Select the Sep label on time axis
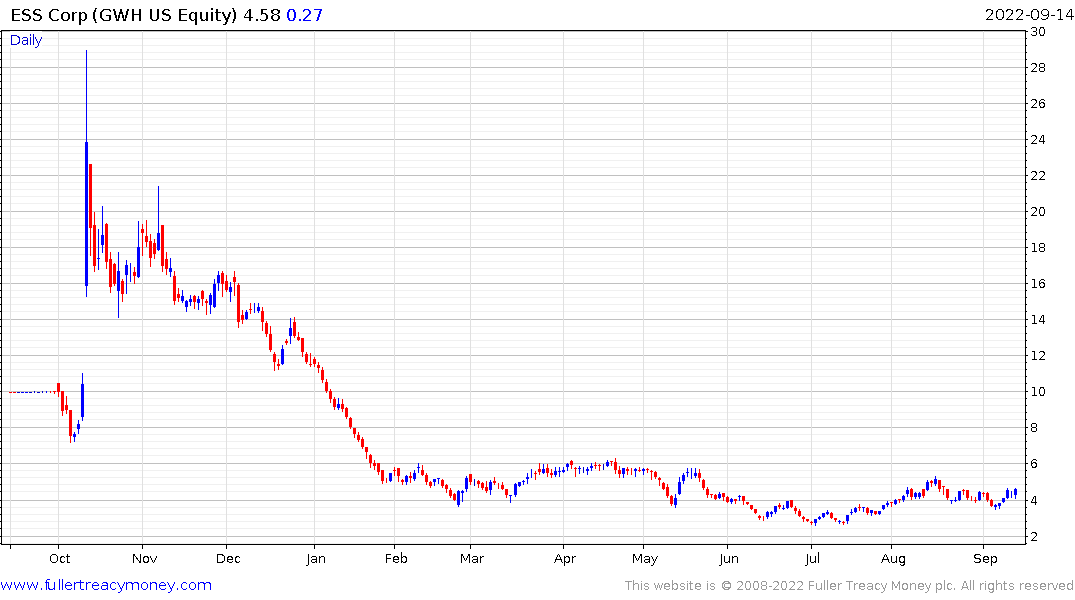Image resolution: width=1075 pixels, height=600 pixels. point(985,559)
